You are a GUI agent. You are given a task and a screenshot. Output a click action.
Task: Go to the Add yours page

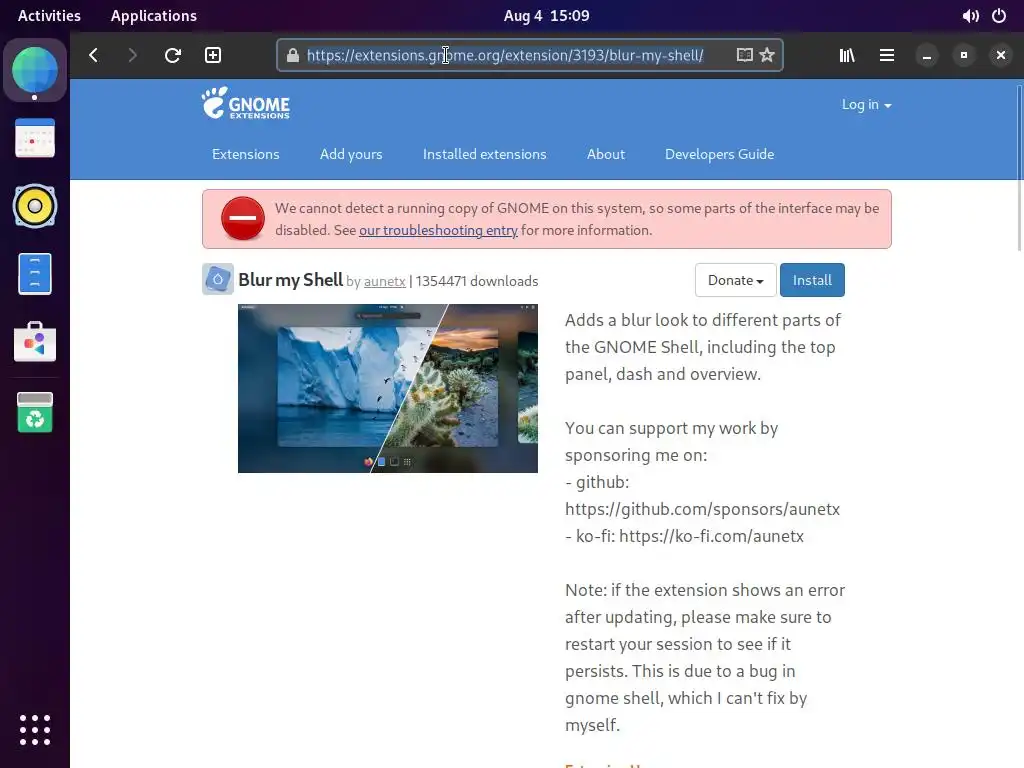(x=351, y=154)
